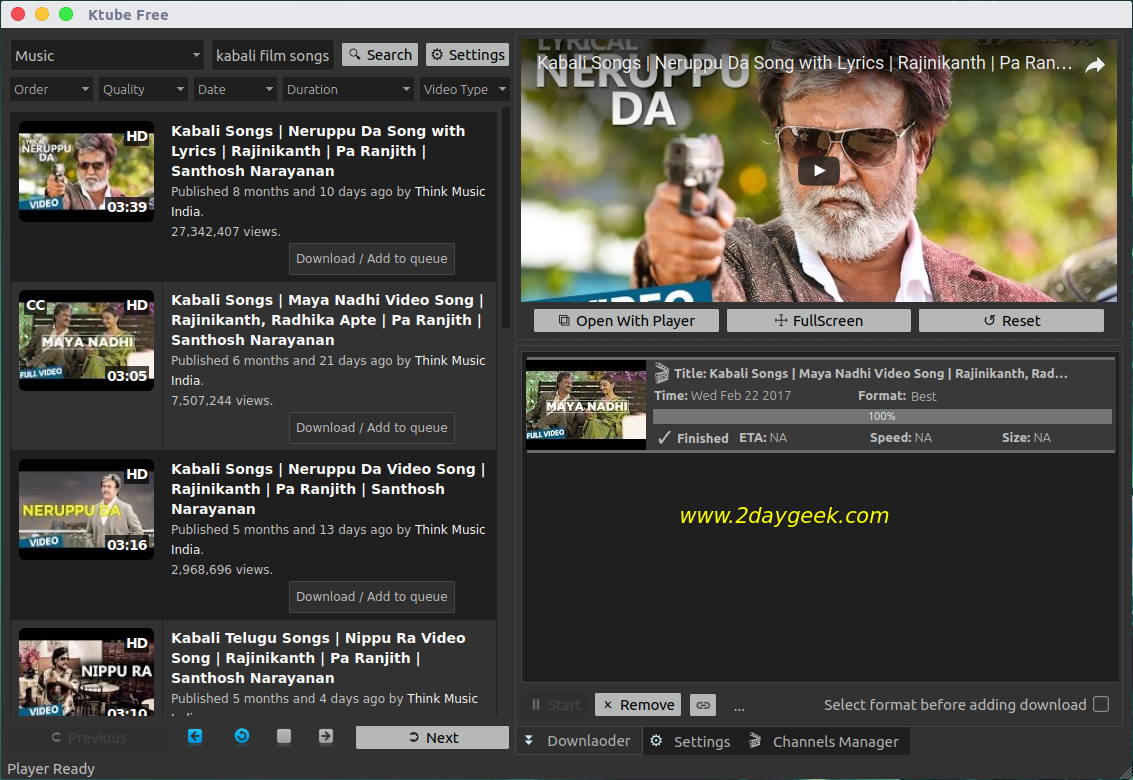Viewport: 1133px width, 780px height.
Task: Click the Search button
Action: tap(380, 55)
